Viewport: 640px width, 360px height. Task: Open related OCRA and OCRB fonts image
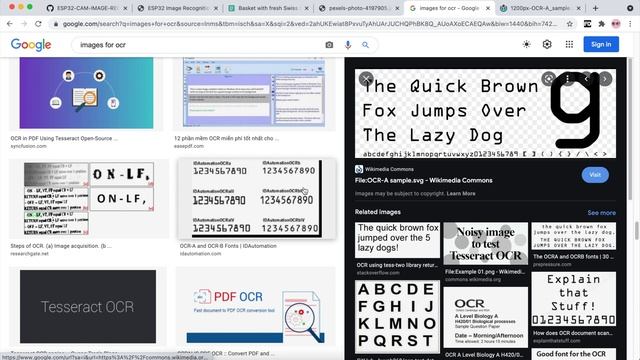pos(573,236)
